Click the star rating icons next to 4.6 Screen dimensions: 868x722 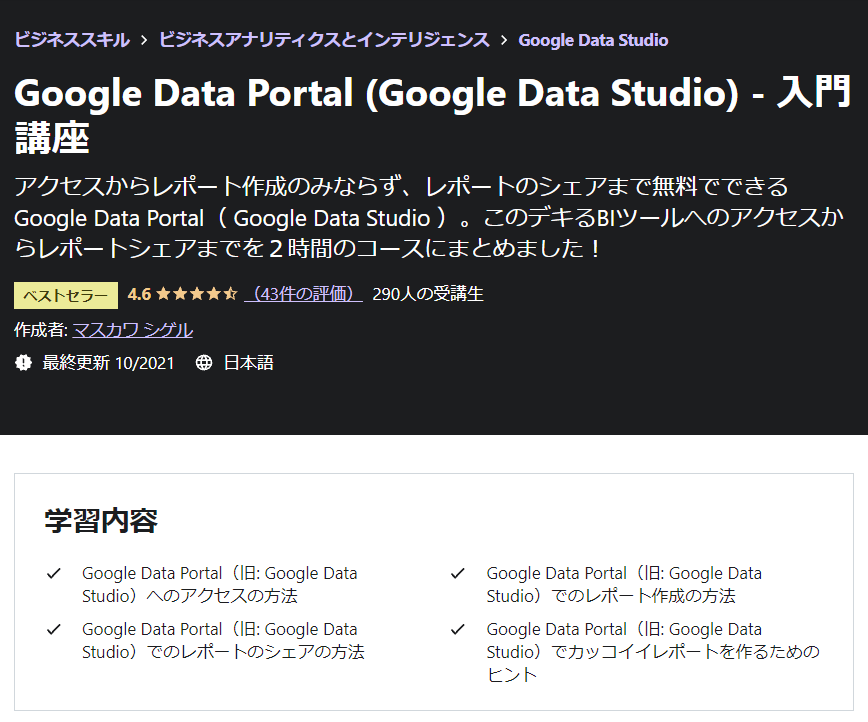coord(197,293)
